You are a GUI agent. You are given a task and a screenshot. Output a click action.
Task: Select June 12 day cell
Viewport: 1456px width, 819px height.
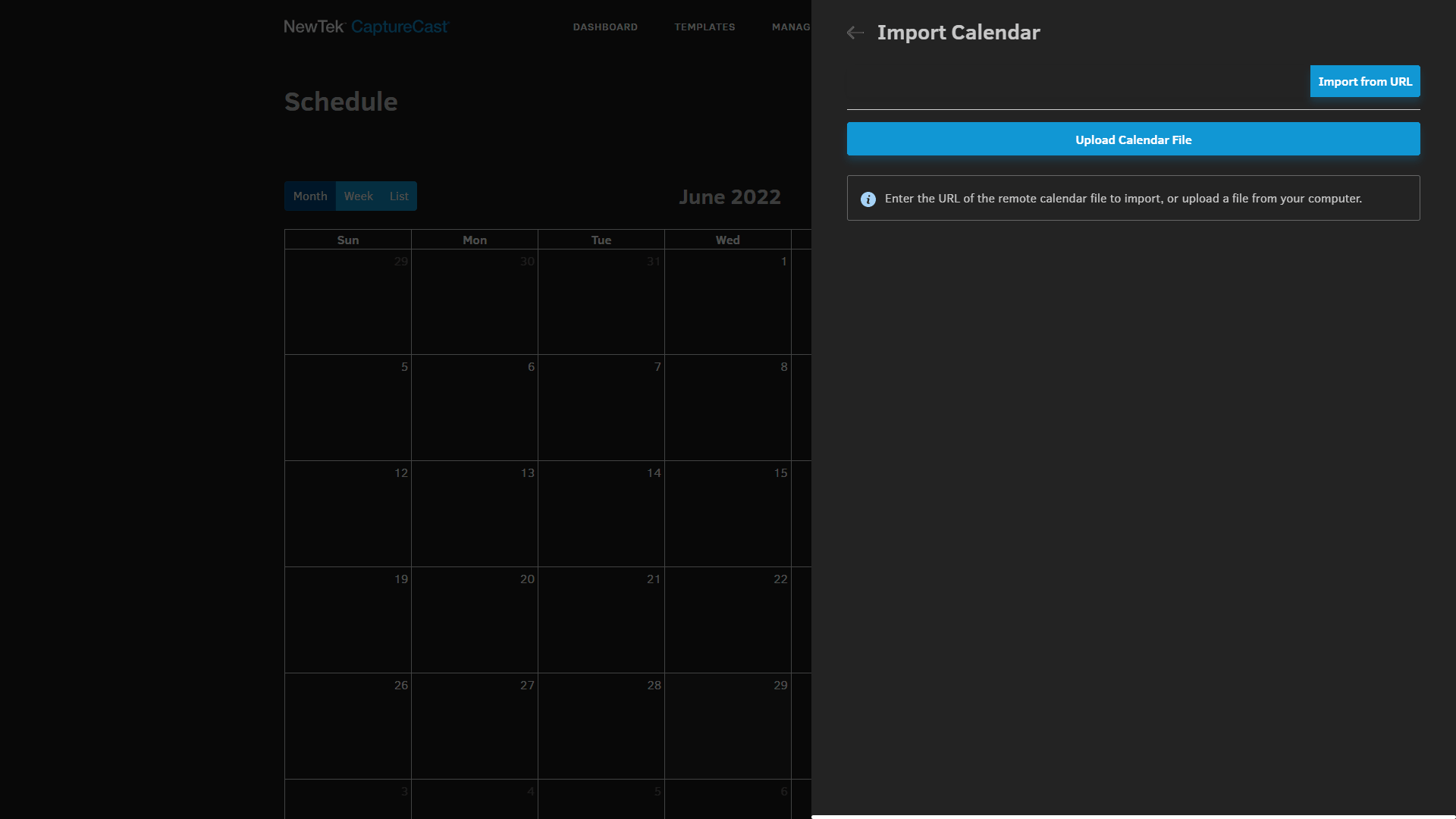click(348, 513)
